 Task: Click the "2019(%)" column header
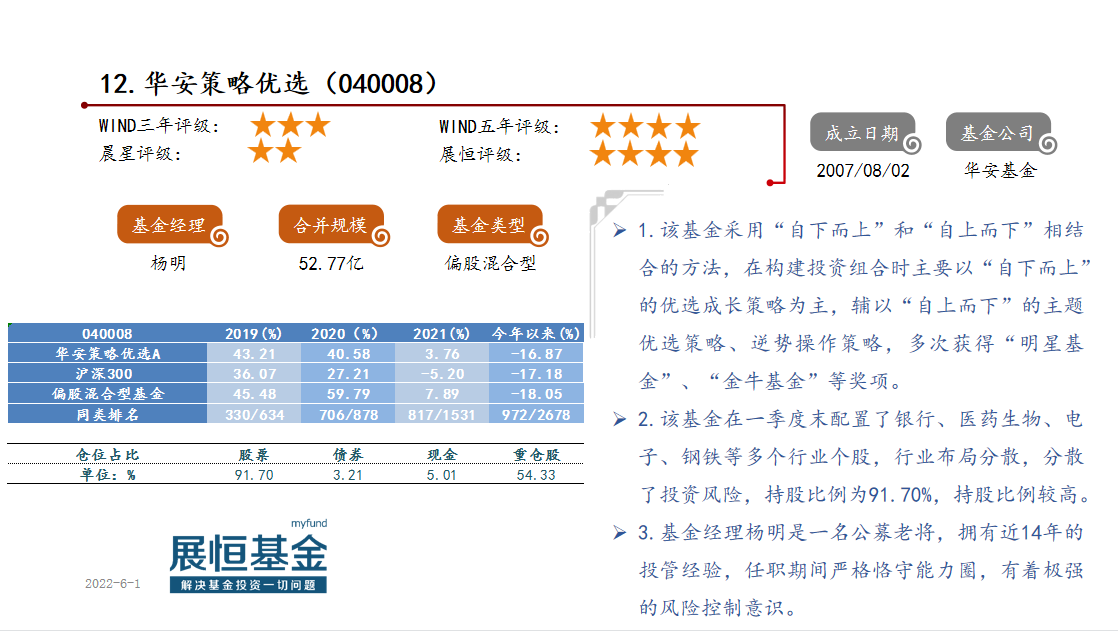[x=254, y=334]
